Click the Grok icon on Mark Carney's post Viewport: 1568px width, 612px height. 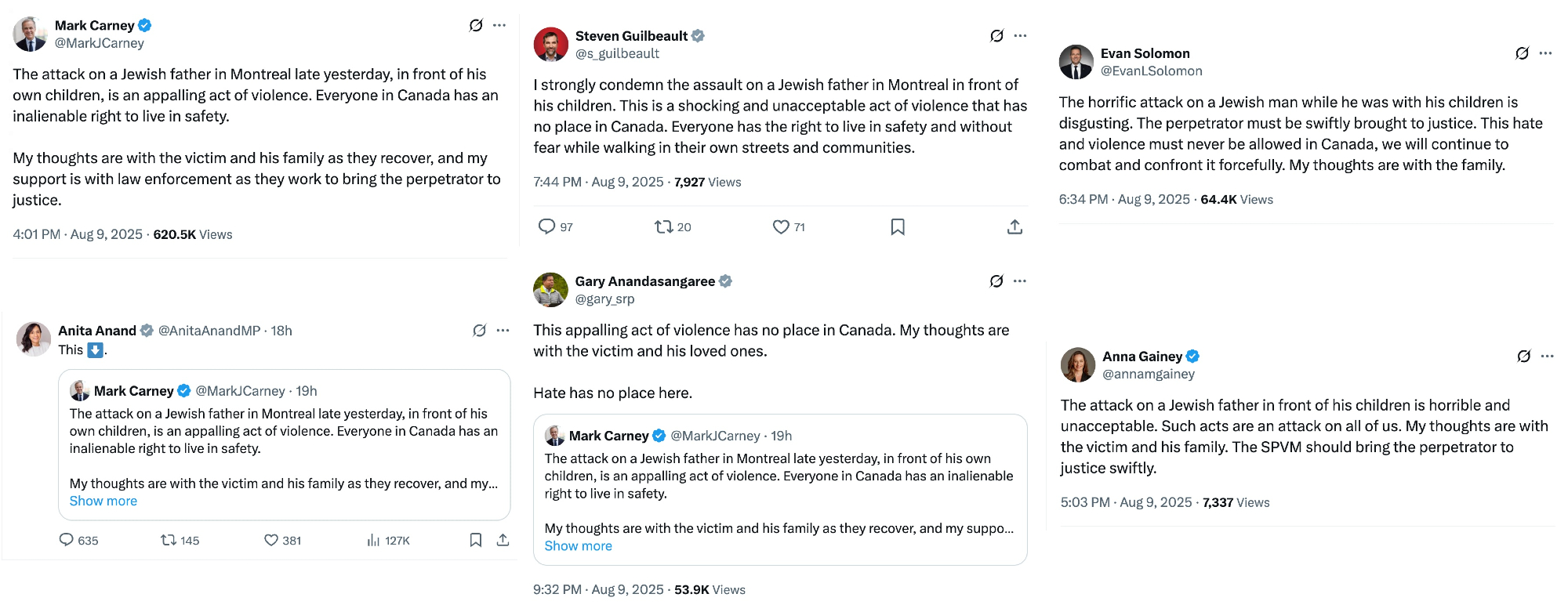tap(476, 25)
